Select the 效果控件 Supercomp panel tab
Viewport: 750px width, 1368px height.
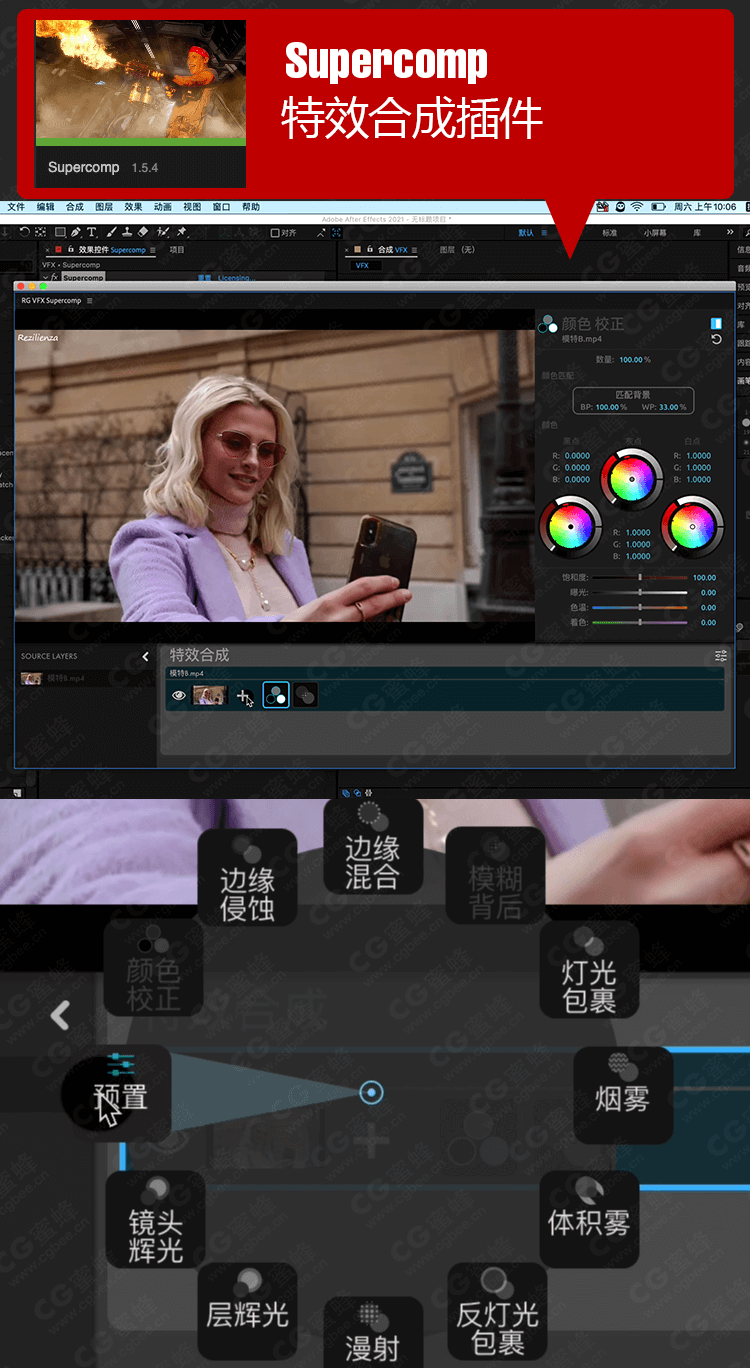(112, 250)
